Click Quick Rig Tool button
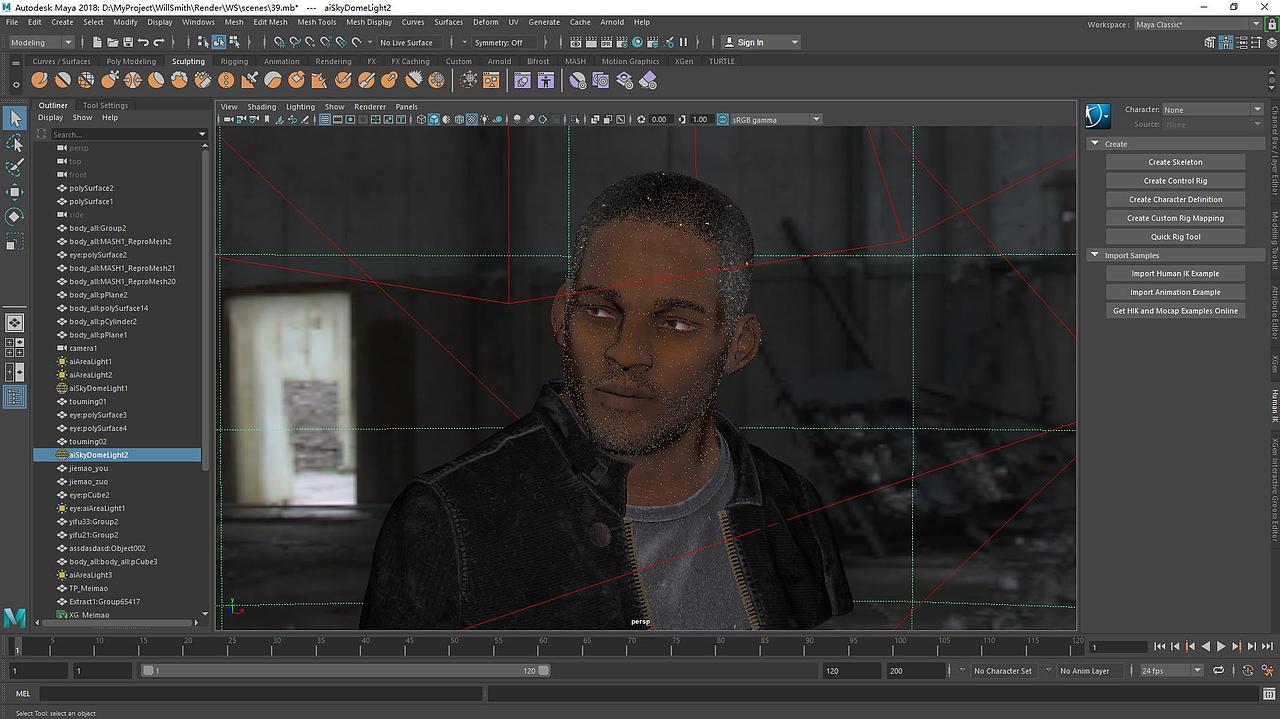This screenshot has height=719, width=1280. [x=1175, y=237]
